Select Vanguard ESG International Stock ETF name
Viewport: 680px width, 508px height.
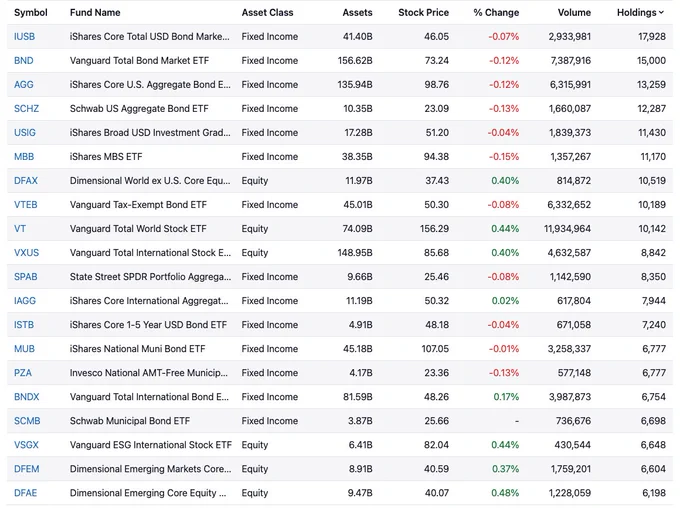pyautogui.click(x=151, y=445)
